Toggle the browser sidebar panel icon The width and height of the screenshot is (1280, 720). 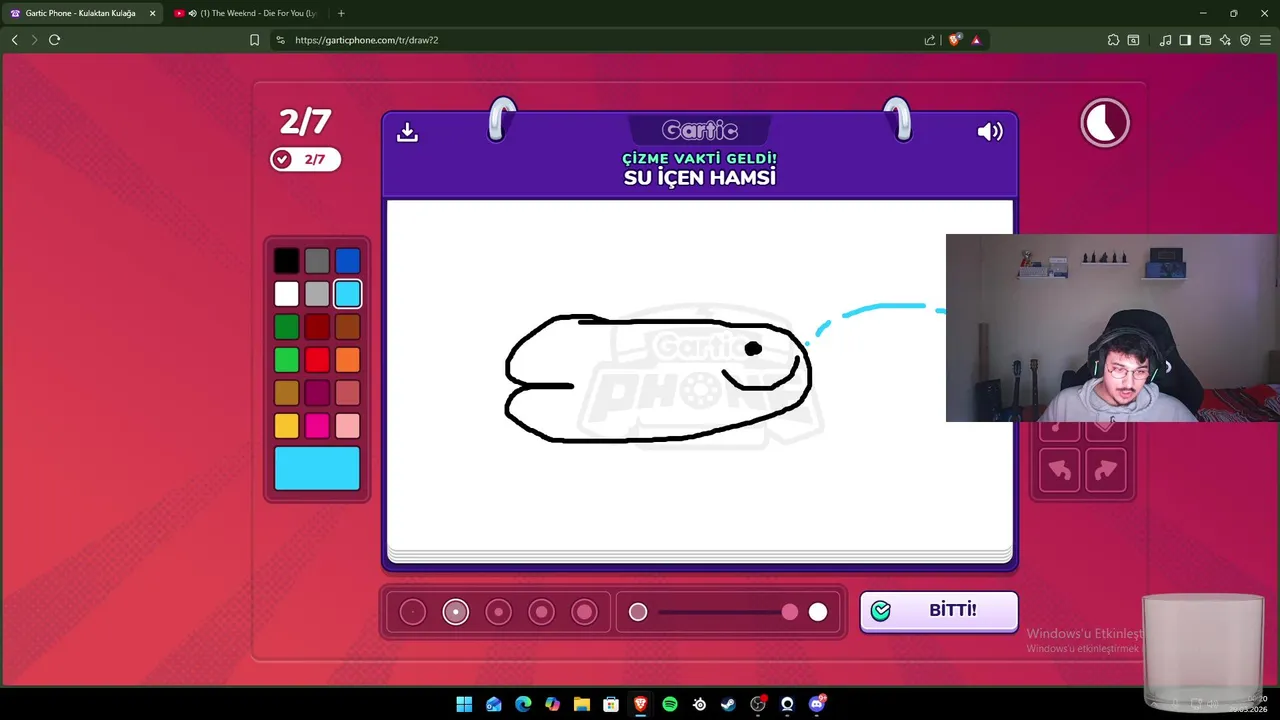1185,40
